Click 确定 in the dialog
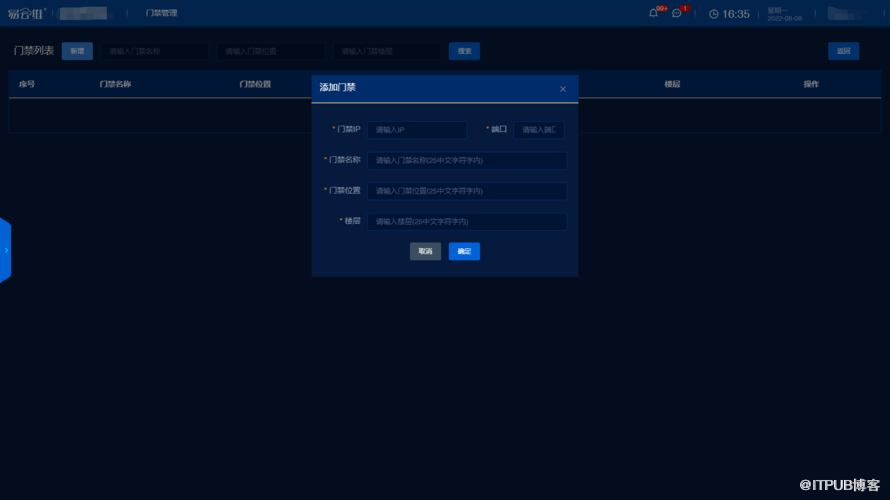This screenshot has height=500, width=890. coord(464,251)
